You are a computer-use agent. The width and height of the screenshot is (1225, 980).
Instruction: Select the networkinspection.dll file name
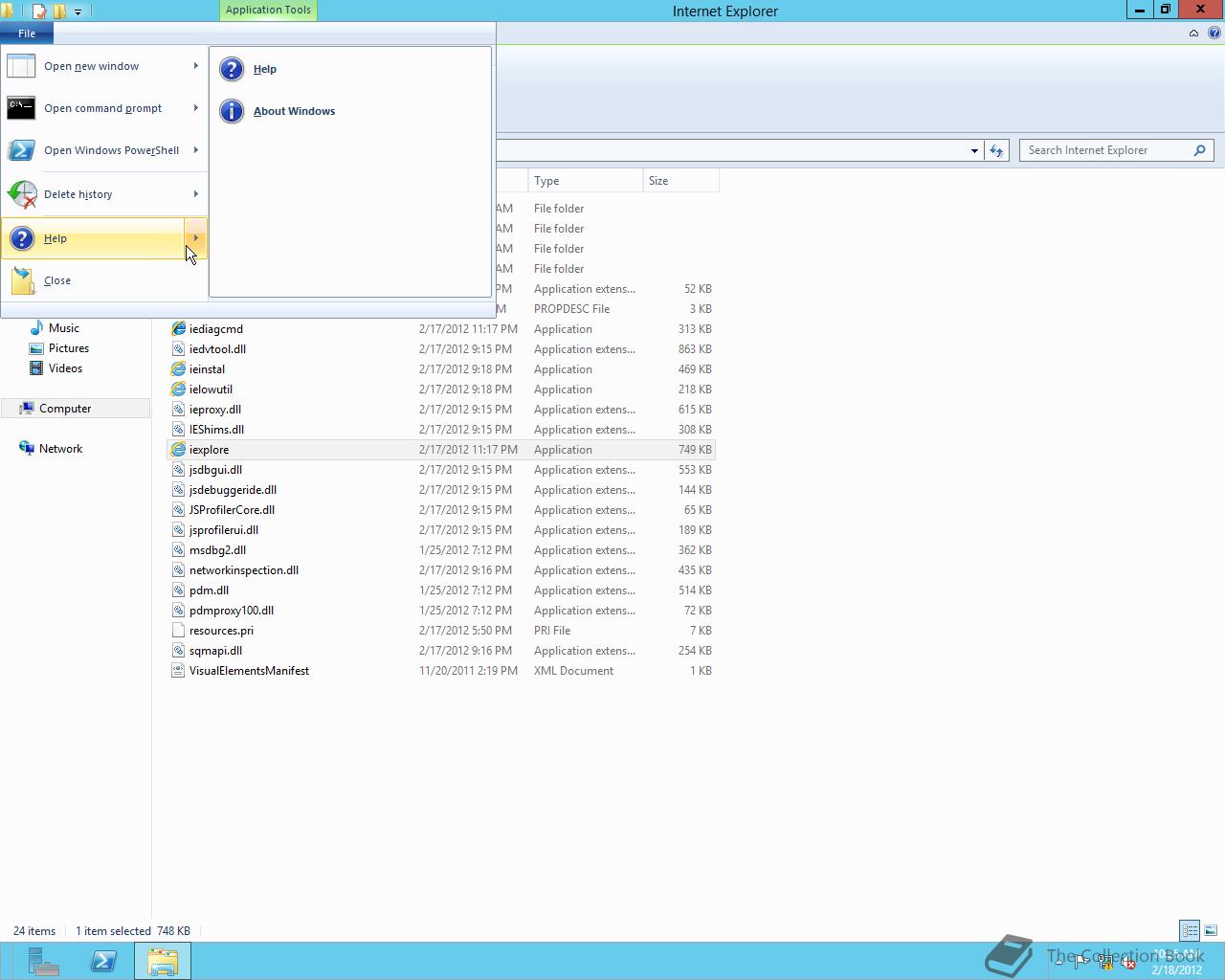click(x=244, y=570)
